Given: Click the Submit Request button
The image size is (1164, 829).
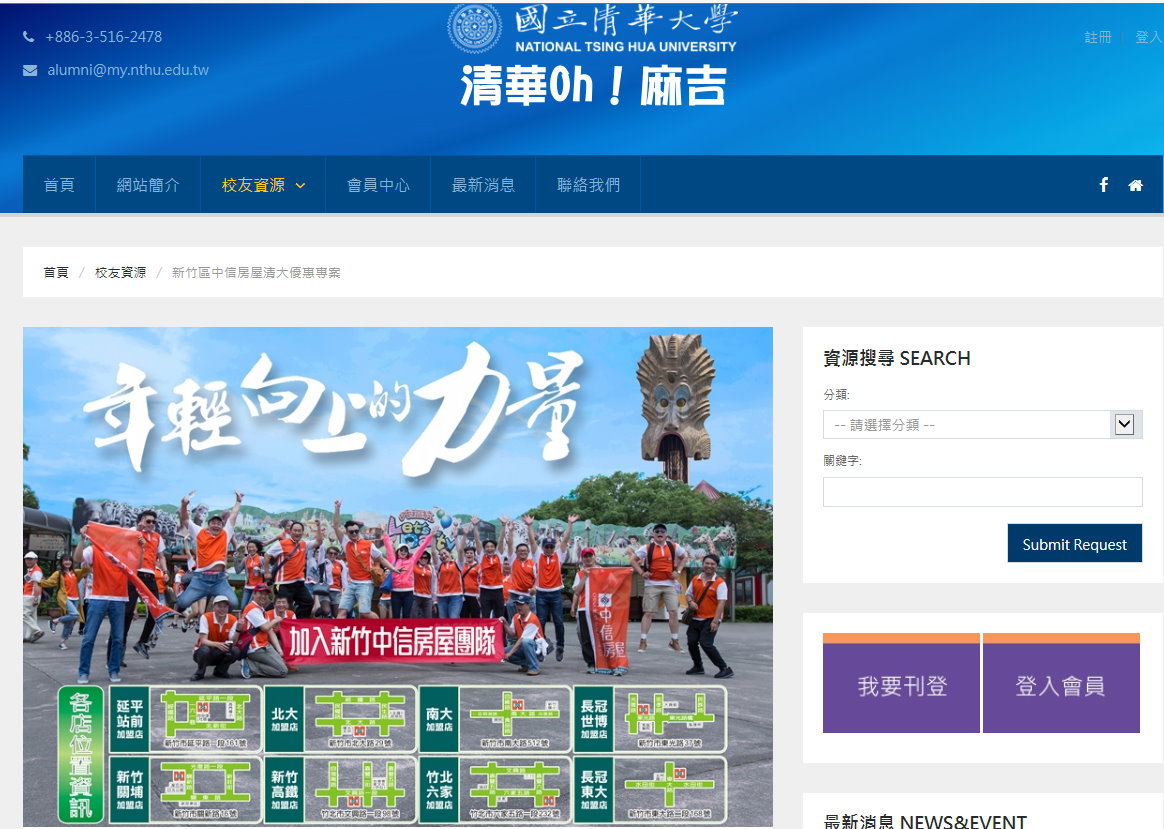Looking at the screenshot, I should (x=1074, y=544).
